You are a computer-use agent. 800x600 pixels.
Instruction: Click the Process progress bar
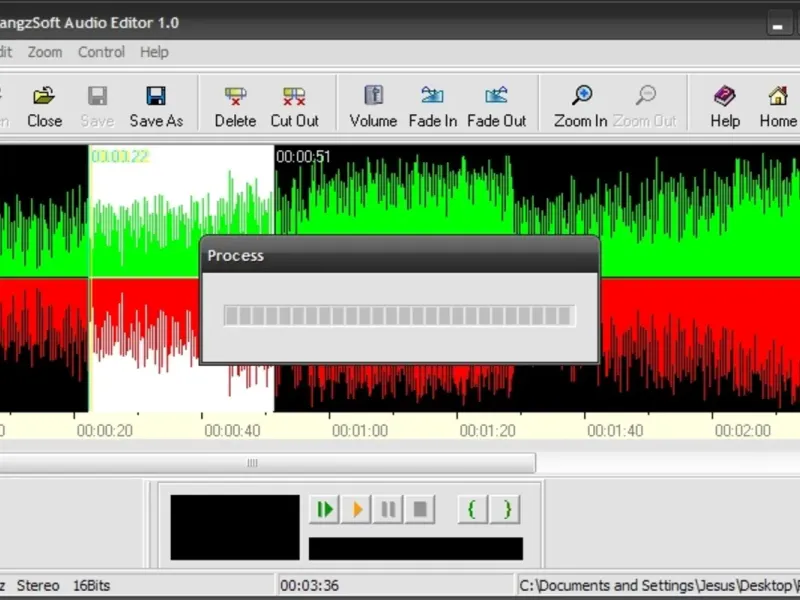click(399, 316)
